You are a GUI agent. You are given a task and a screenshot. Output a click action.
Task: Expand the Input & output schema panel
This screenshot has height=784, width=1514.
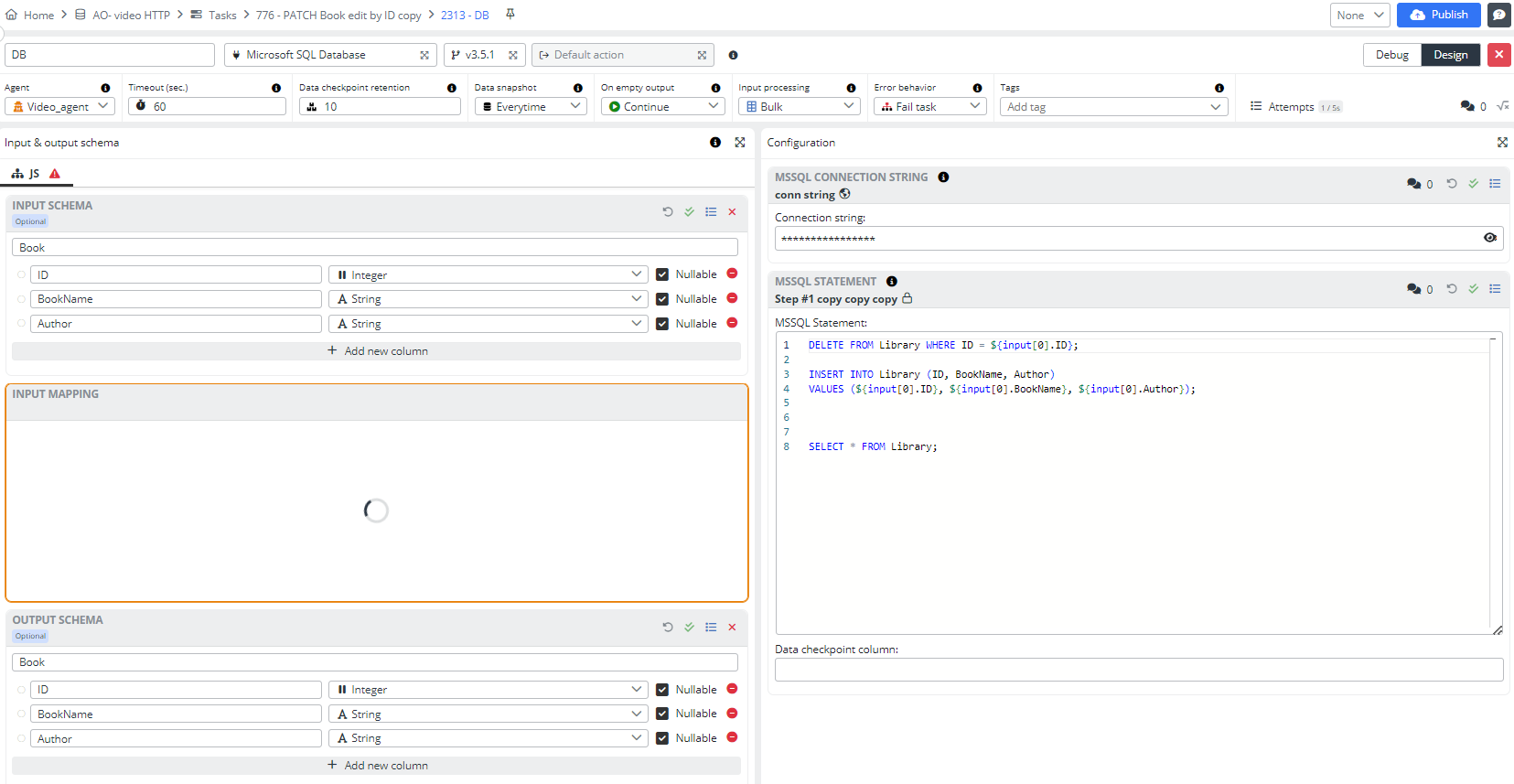click(740, 143)
